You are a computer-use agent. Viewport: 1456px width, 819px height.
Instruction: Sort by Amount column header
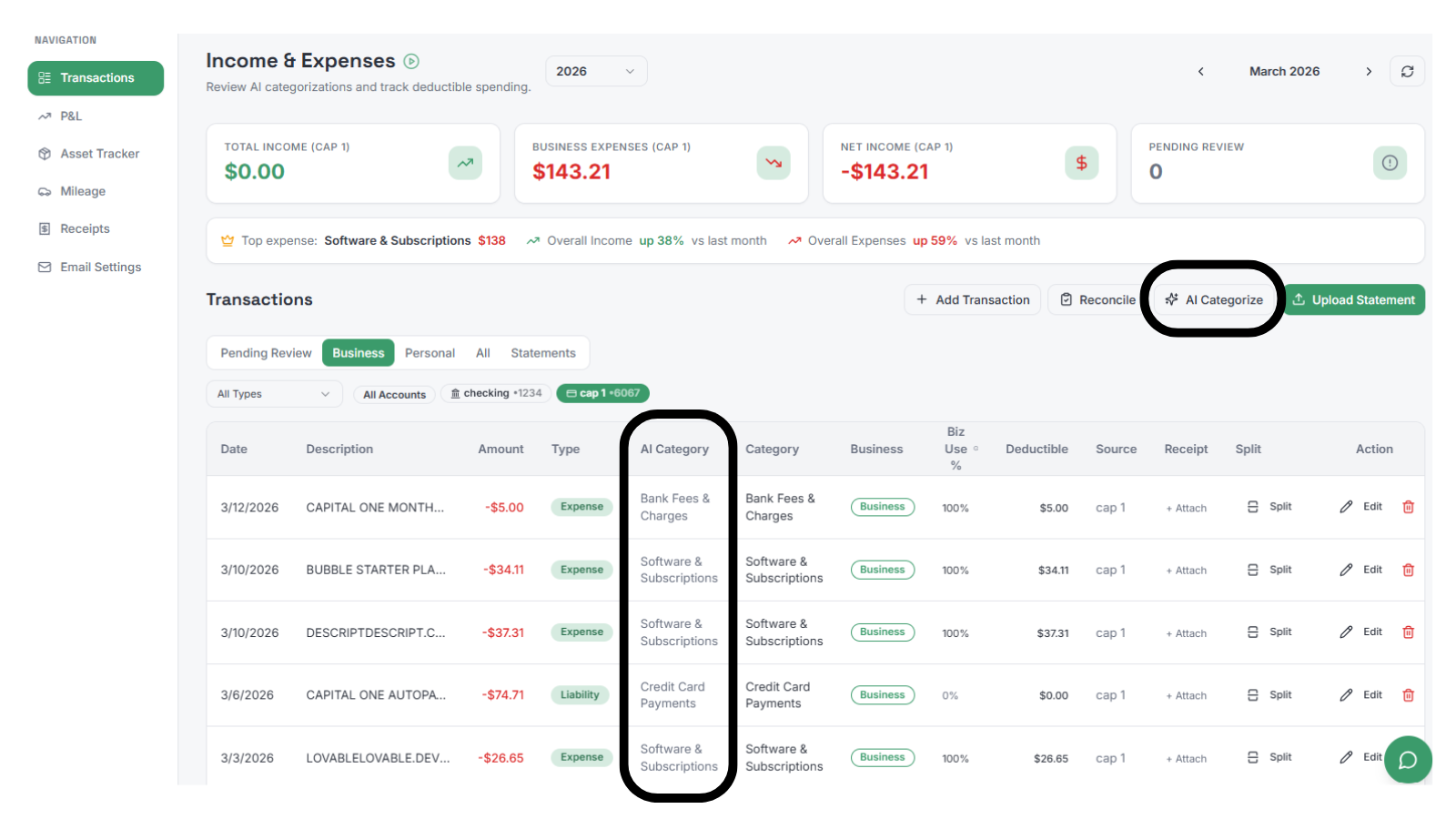coord(500,449)
